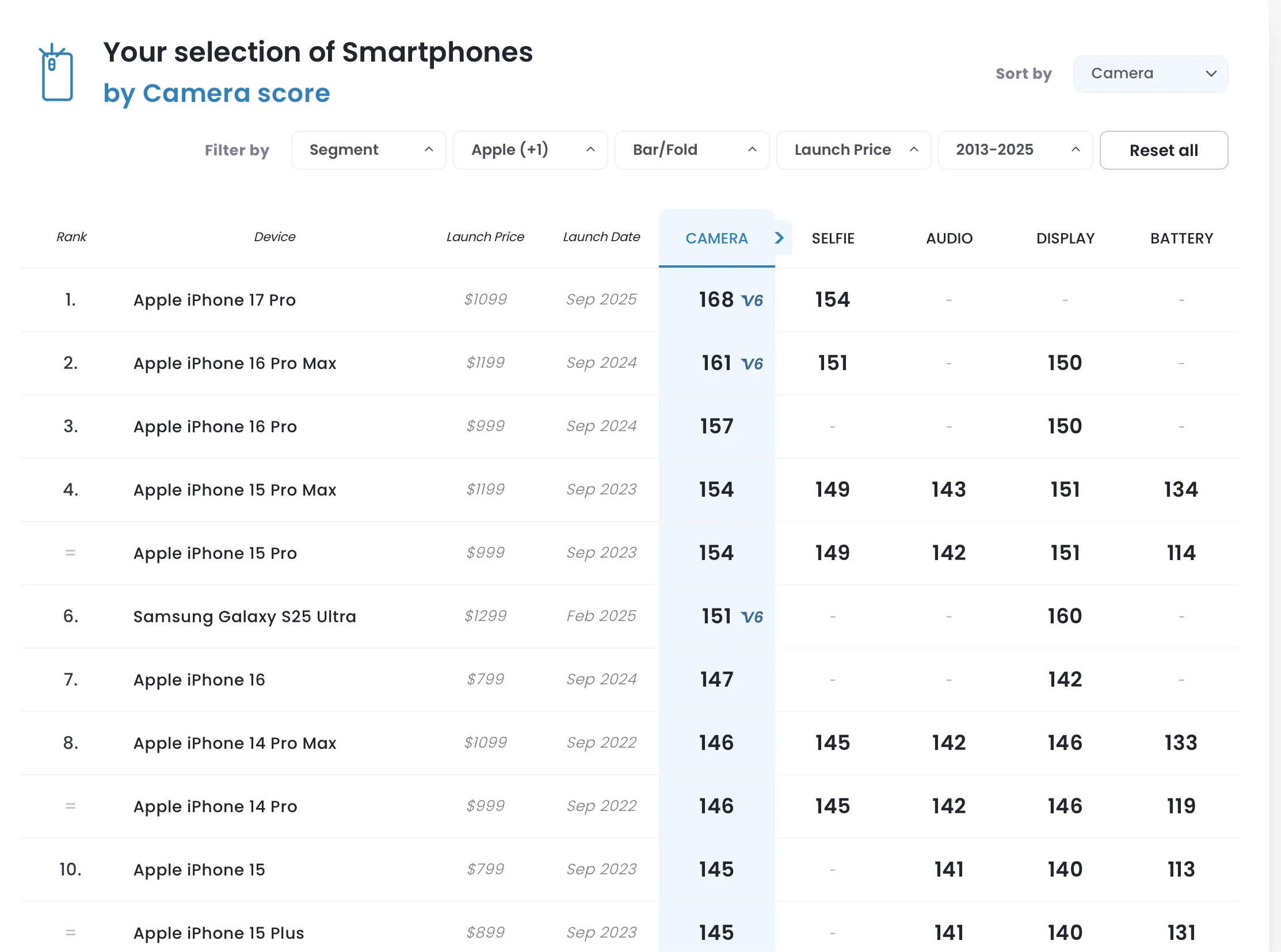1281x952 pixels.
Task: Expand the Apple (+1) brand filter
Action: [x=529, y=150]
